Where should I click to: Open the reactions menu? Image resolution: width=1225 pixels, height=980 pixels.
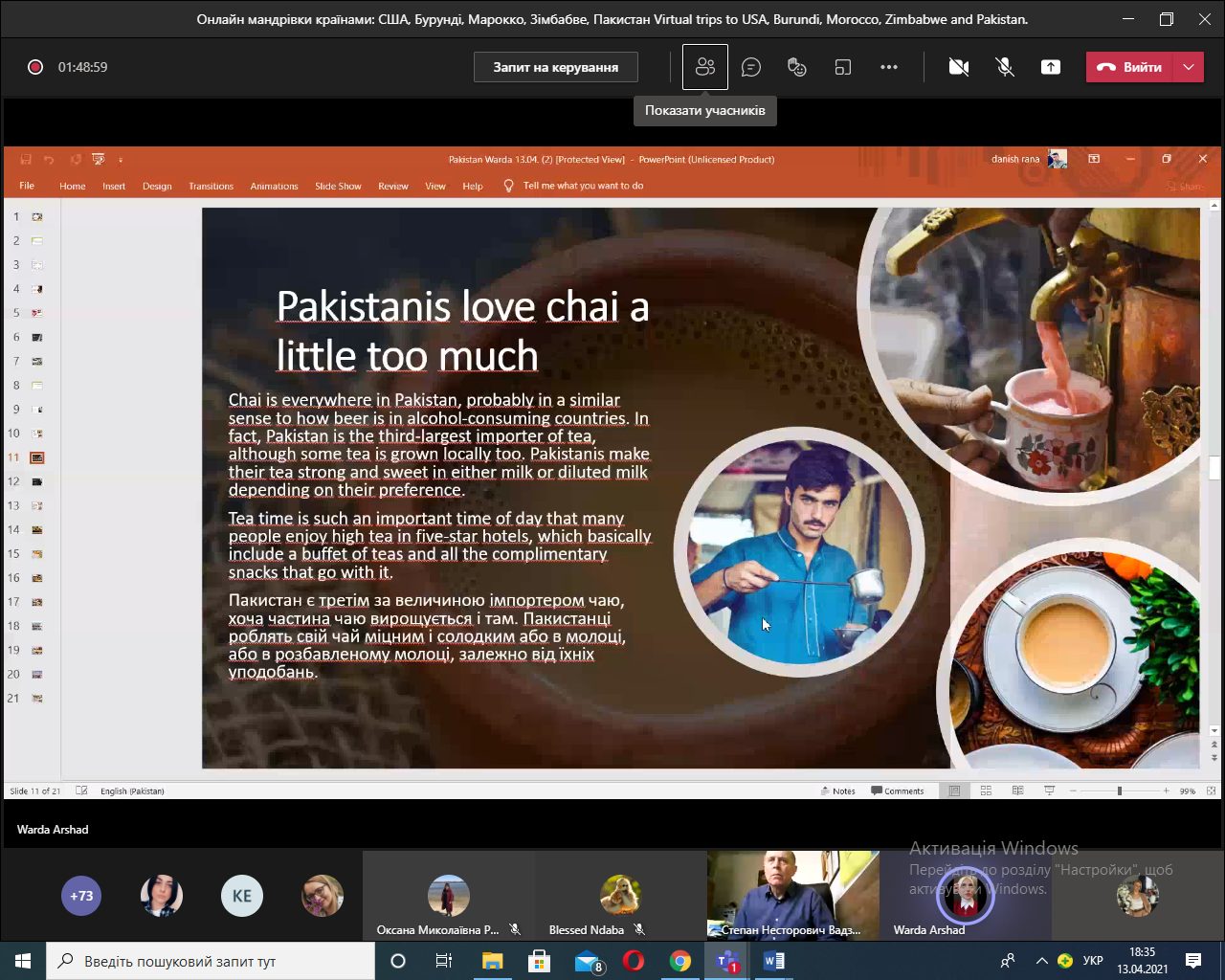click(797, 67)
